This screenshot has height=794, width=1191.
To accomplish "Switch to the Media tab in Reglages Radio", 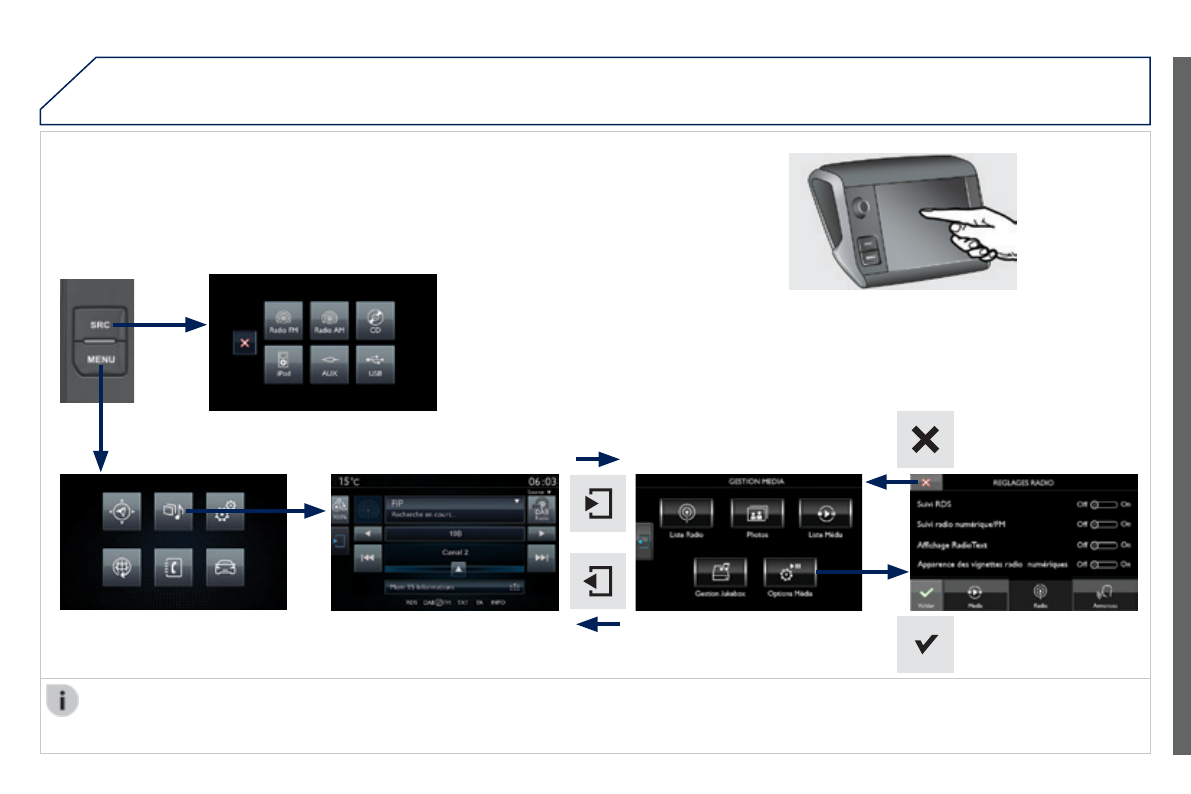I will pos(975,595).
